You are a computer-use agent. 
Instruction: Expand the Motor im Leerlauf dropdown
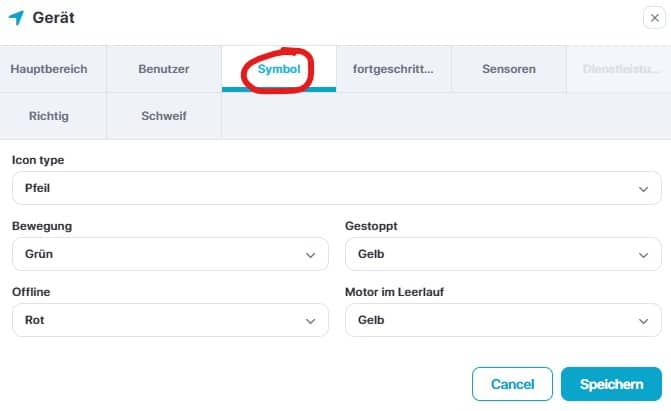click(x=502, y=320)
